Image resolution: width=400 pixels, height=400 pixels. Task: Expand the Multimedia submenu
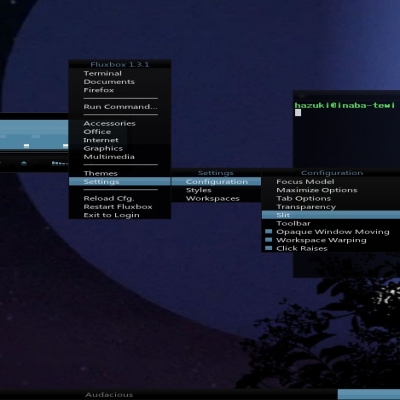click(120, 157)
